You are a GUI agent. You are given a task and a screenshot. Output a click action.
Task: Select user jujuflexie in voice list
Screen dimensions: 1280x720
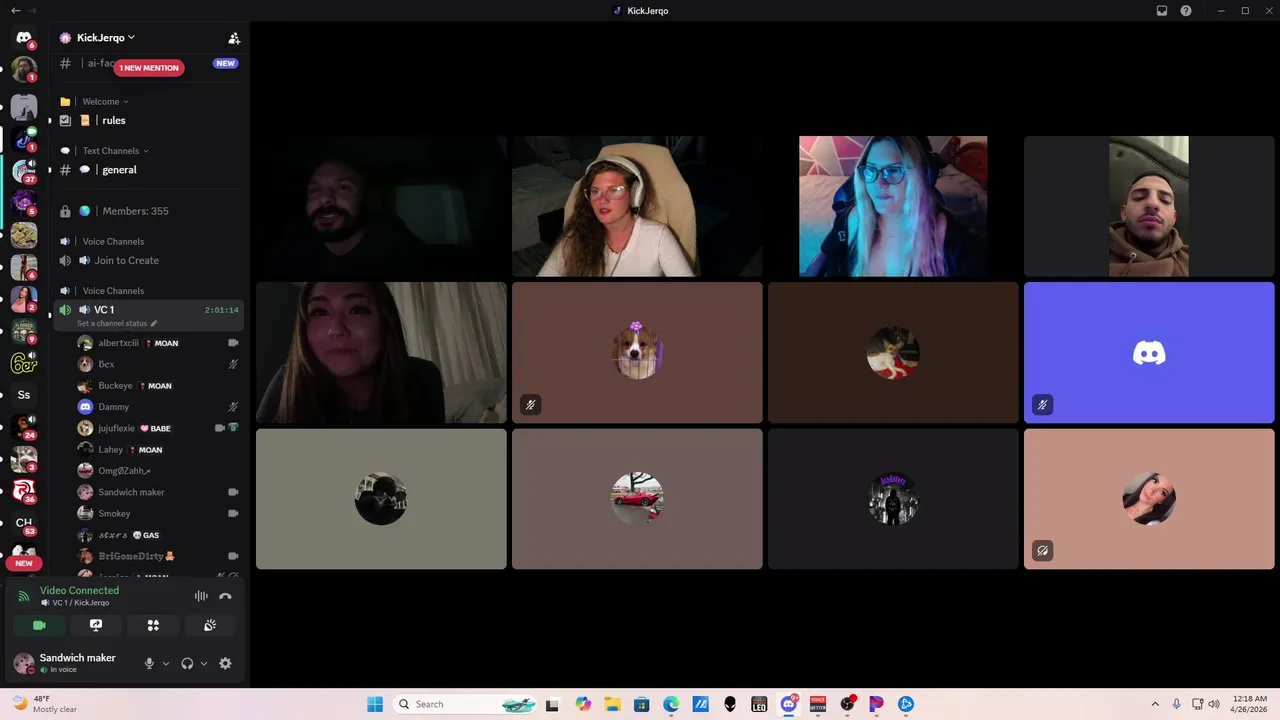pos(158,428)
